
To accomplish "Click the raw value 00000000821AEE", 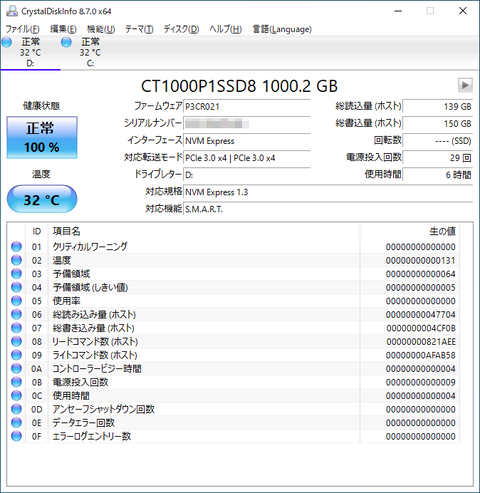I will click(421, 341).
